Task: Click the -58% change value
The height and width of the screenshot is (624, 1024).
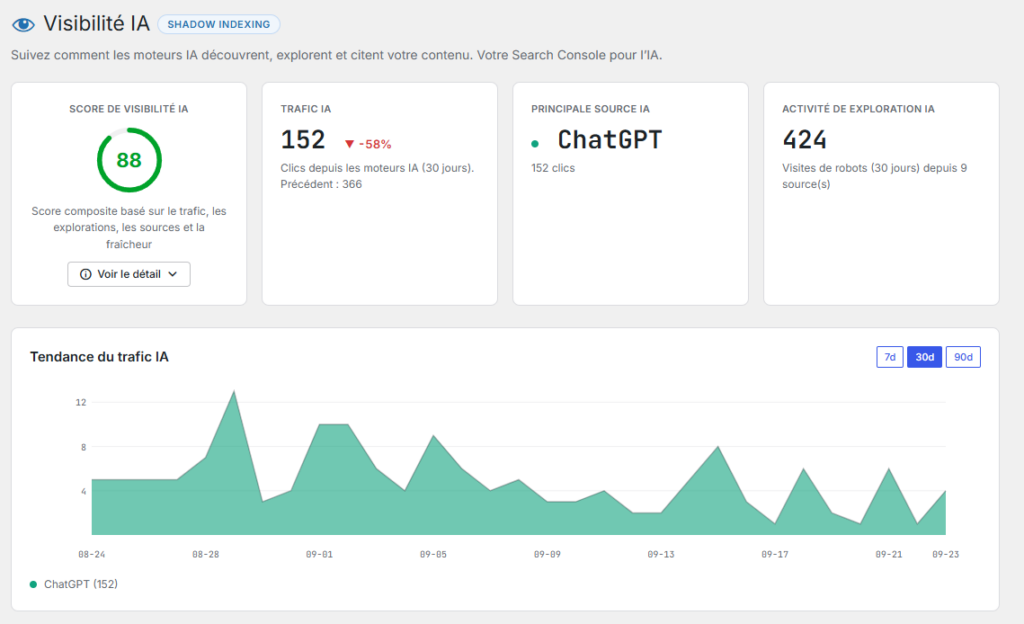Action: pos(375,144)
